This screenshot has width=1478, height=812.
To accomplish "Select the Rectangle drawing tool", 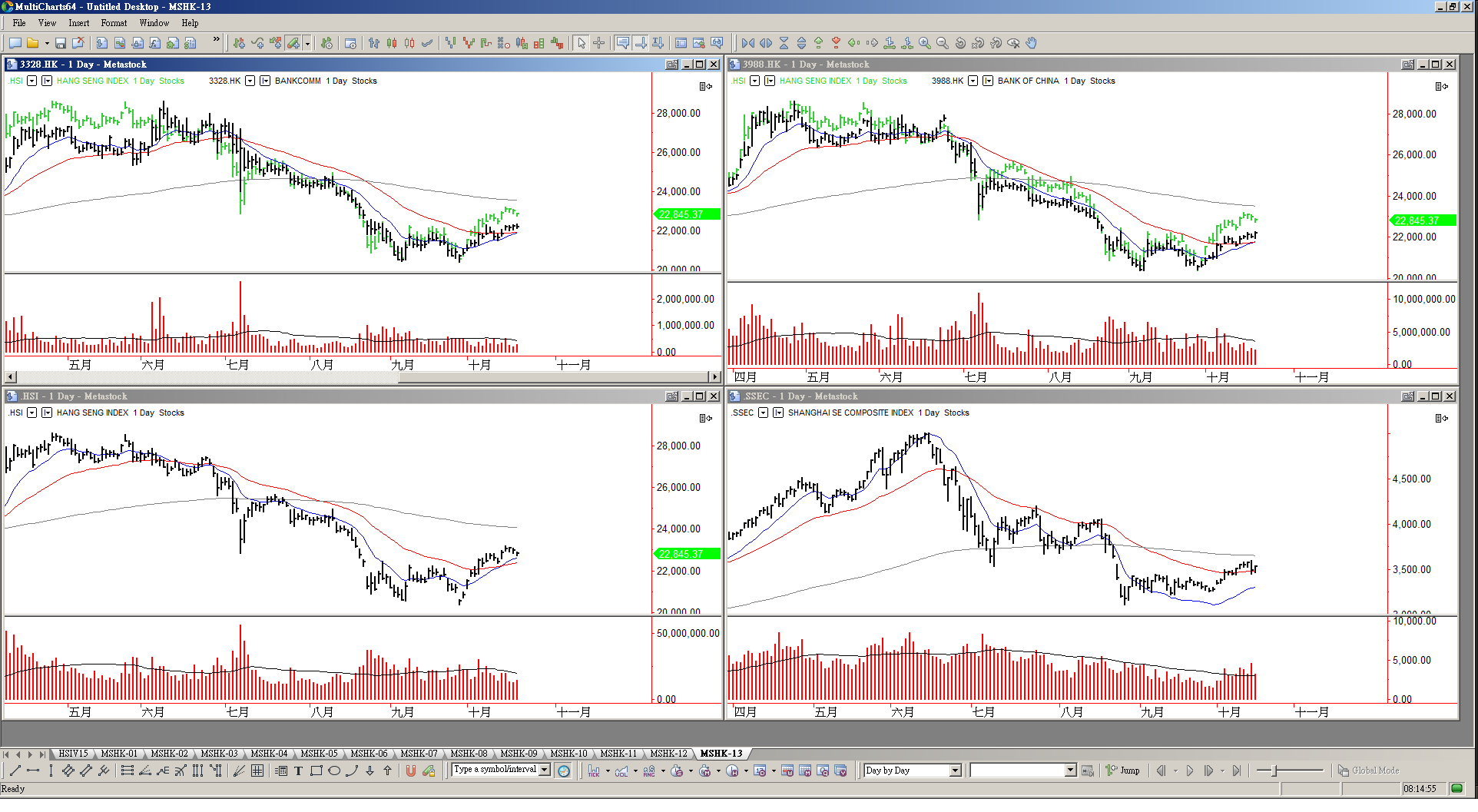I will tap(316, 771).
